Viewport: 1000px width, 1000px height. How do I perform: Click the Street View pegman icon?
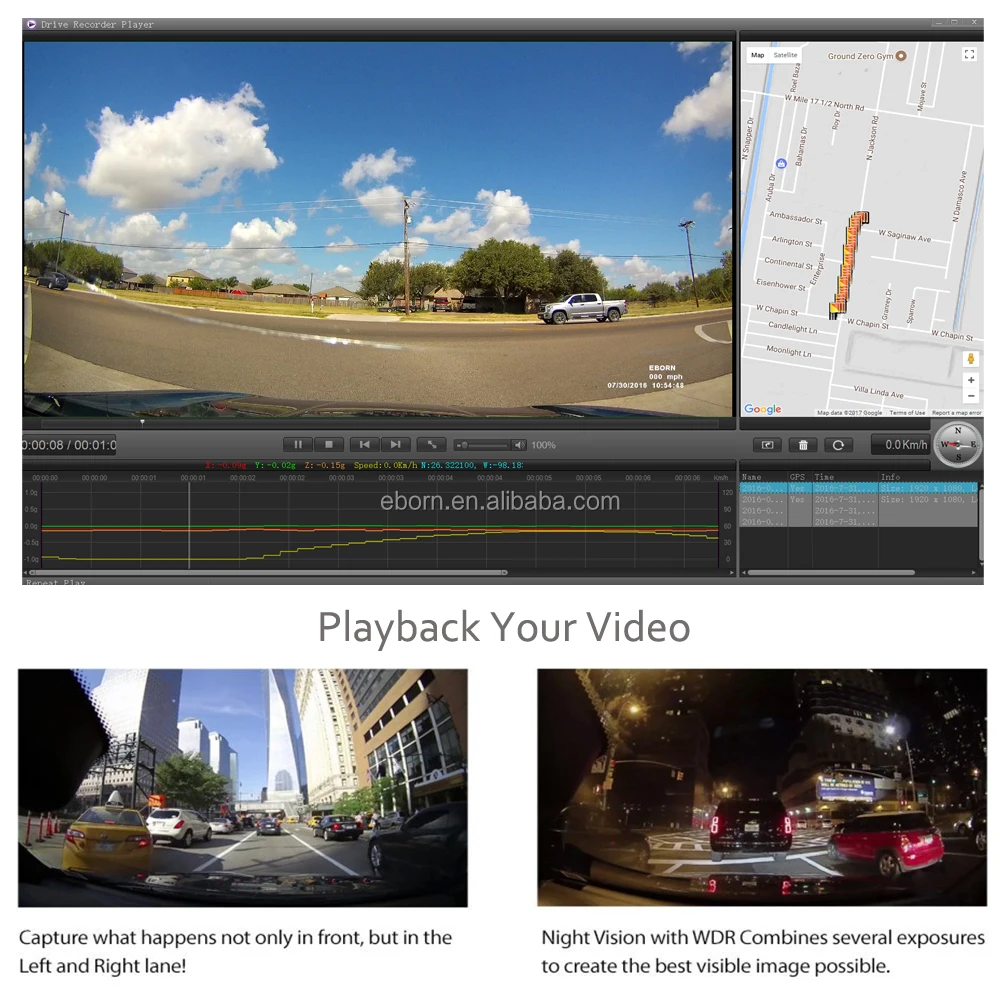click(x=970, y=358)
